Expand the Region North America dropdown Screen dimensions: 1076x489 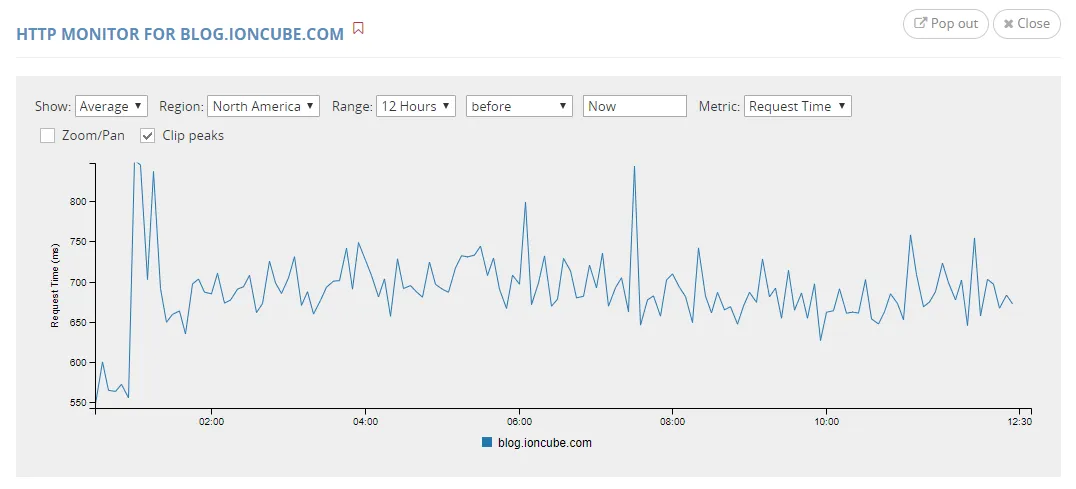coord(263,106)
